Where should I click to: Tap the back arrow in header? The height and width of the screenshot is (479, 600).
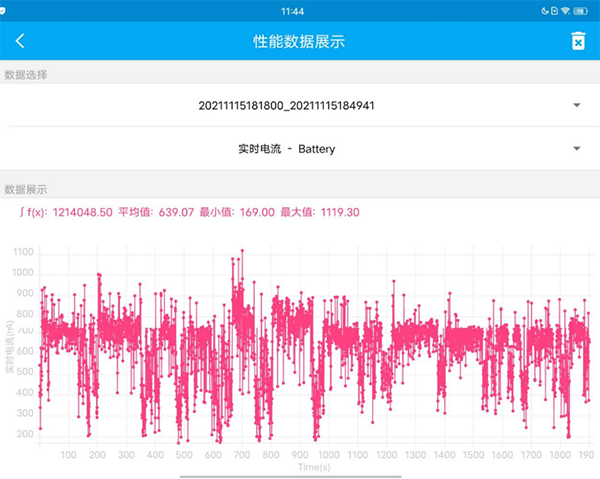coord(20,41)
